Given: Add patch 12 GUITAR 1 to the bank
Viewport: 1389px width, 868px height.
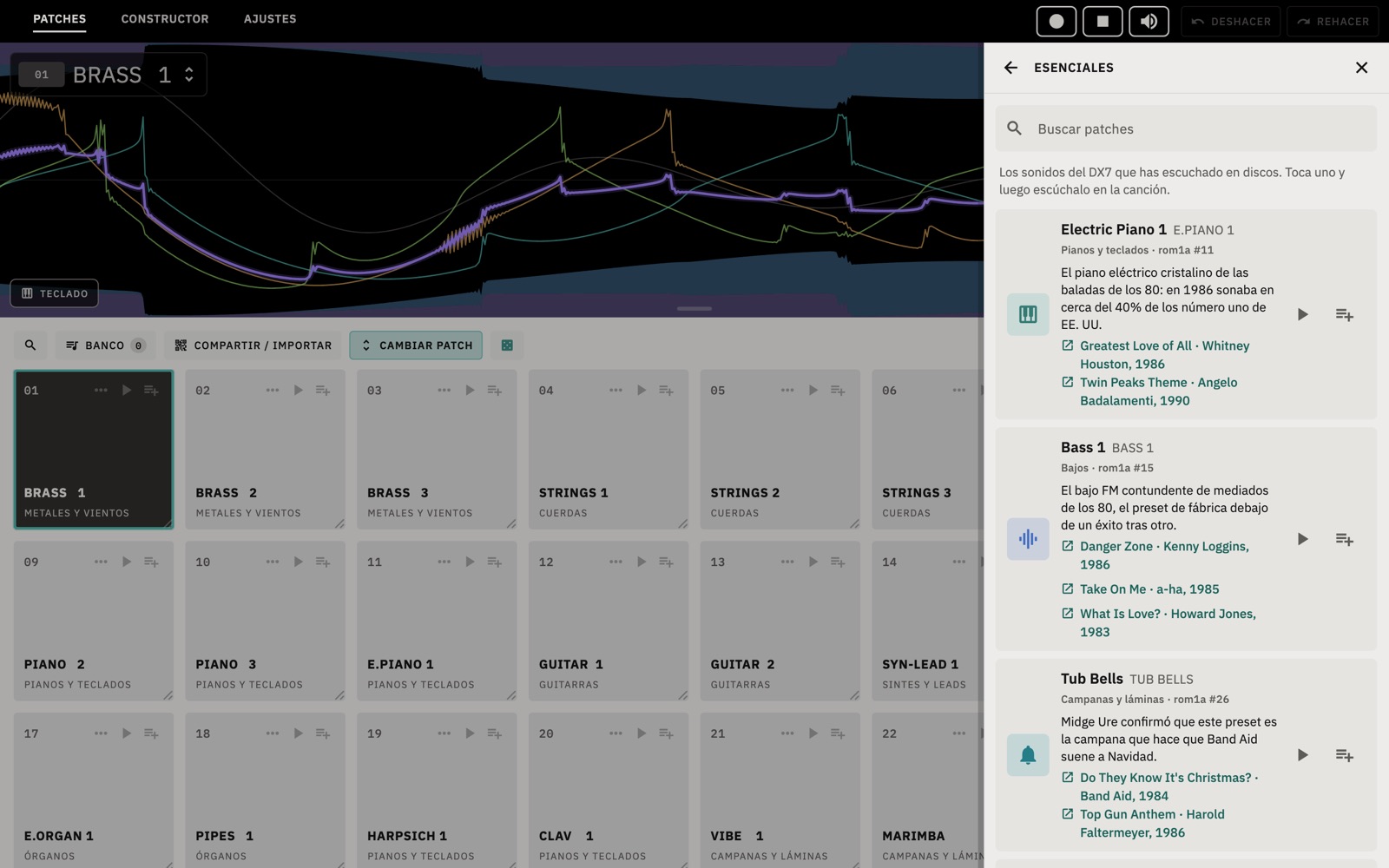Looking at the screenshot, I should pyautogui.click(x=666, y=562).
